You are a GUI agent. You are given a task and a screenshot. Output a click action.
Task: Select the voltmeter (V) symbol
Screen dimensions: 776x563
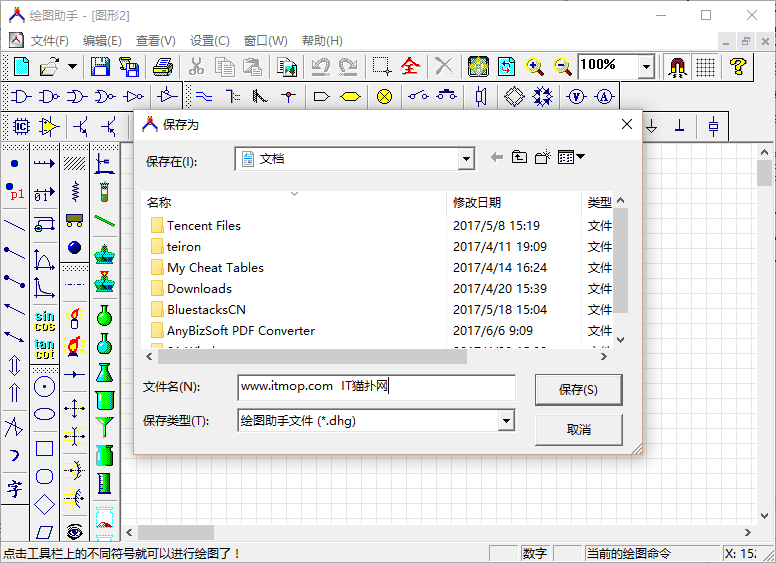tap(576, 96)
